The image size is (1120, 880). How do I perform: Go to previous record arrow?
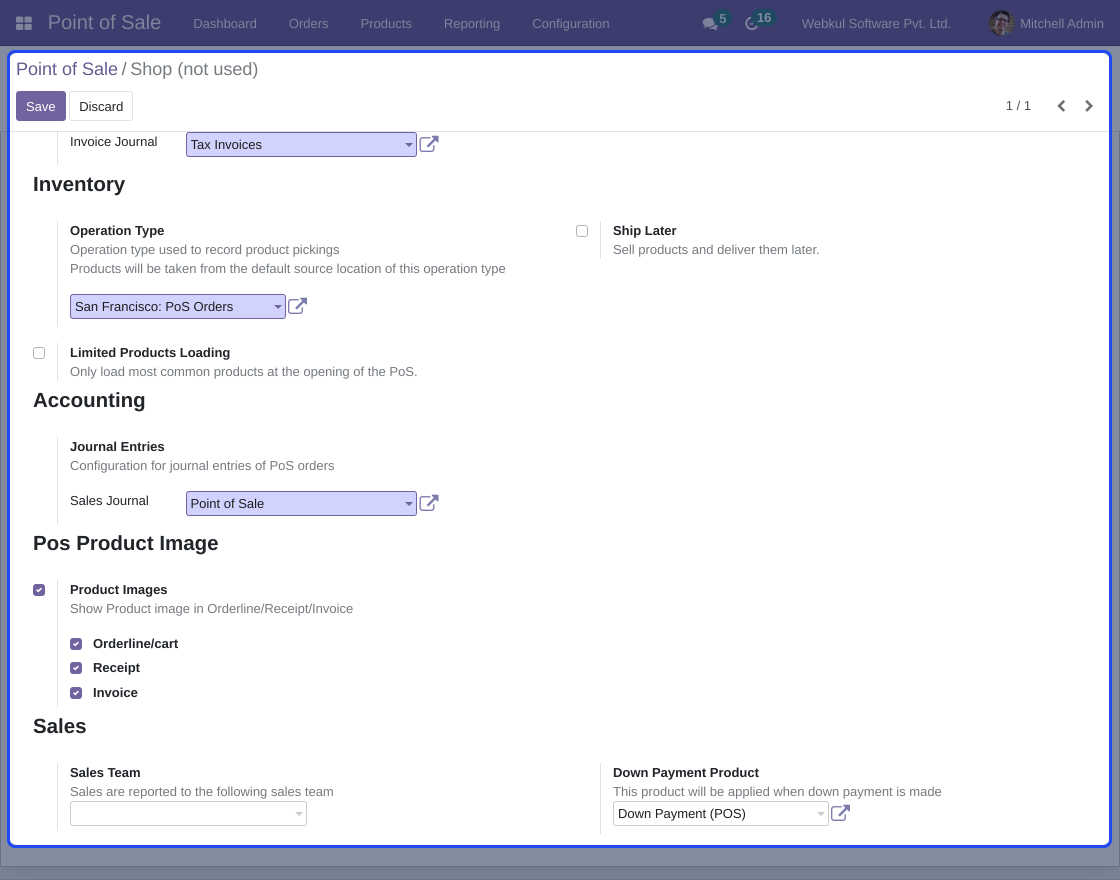1061,106
